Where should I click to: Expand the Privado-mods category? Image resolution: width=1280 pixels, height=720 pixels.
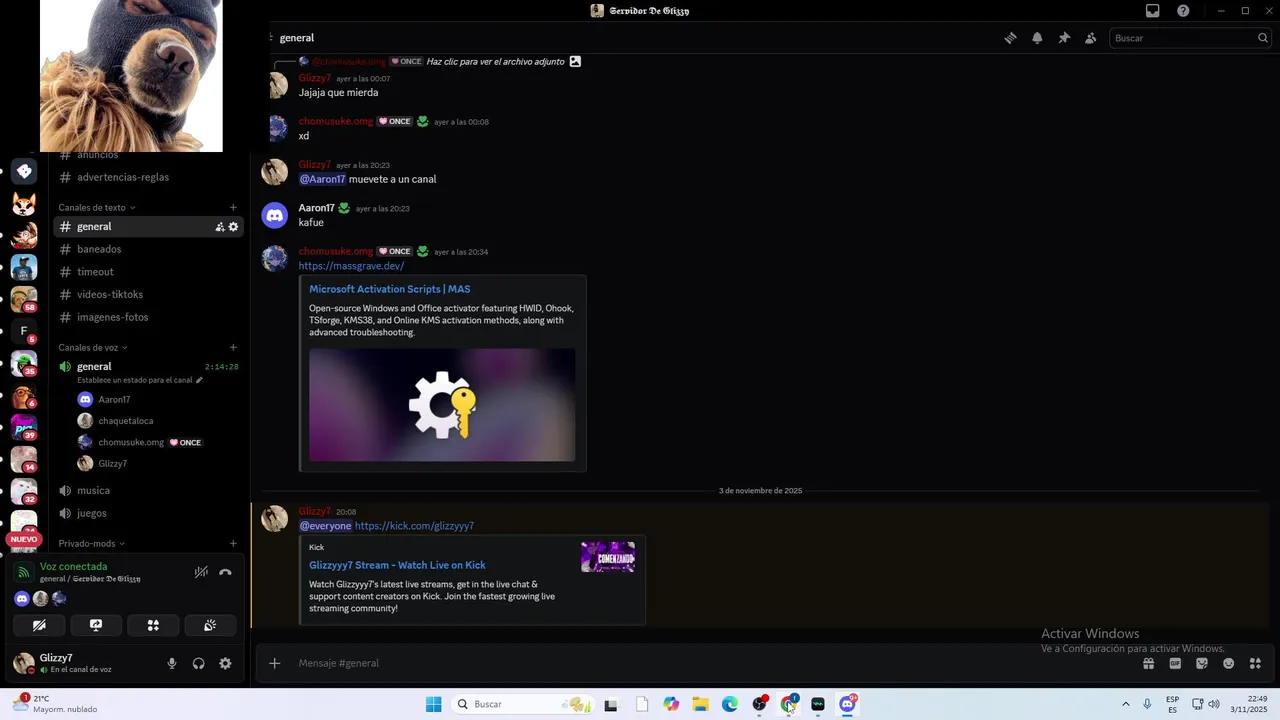(x=91, y=544)
